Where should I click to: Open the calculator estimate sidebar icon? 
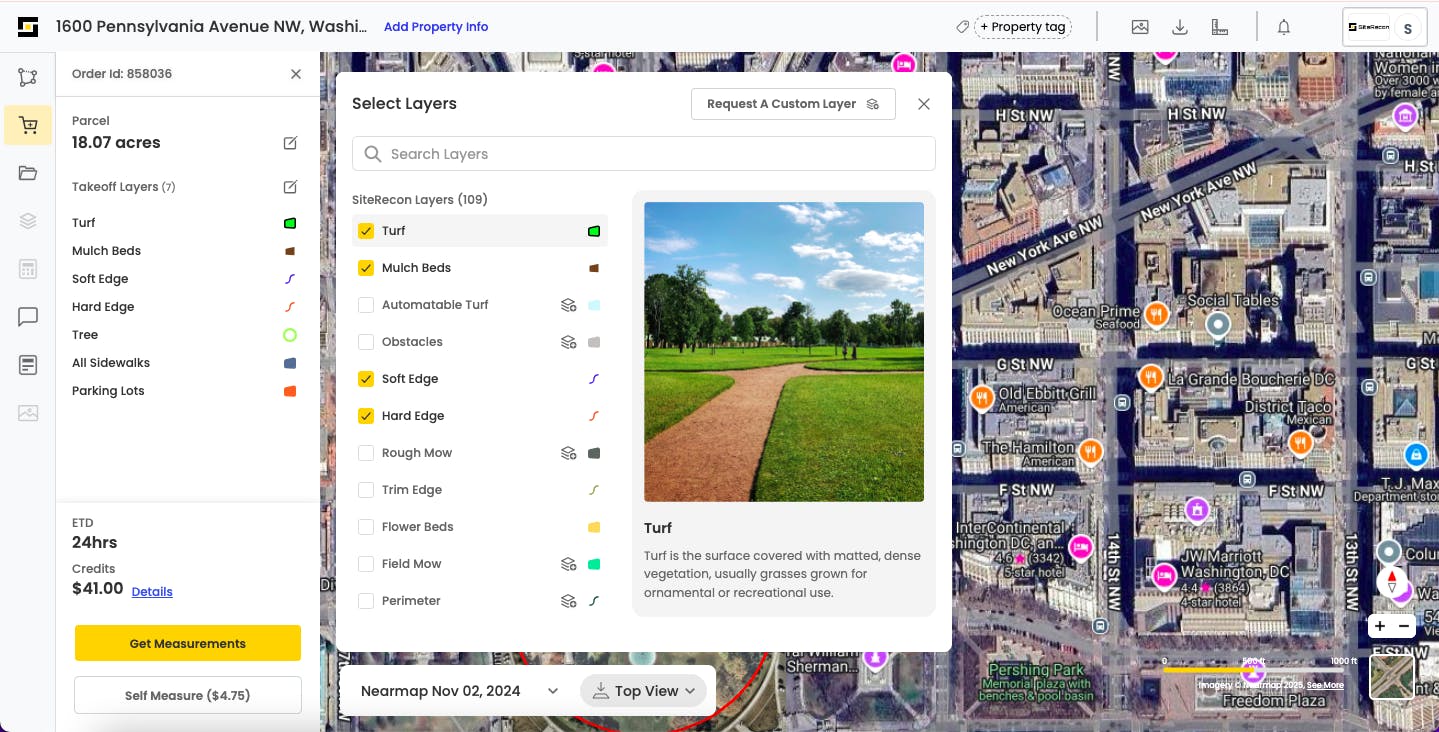[28, 269]
